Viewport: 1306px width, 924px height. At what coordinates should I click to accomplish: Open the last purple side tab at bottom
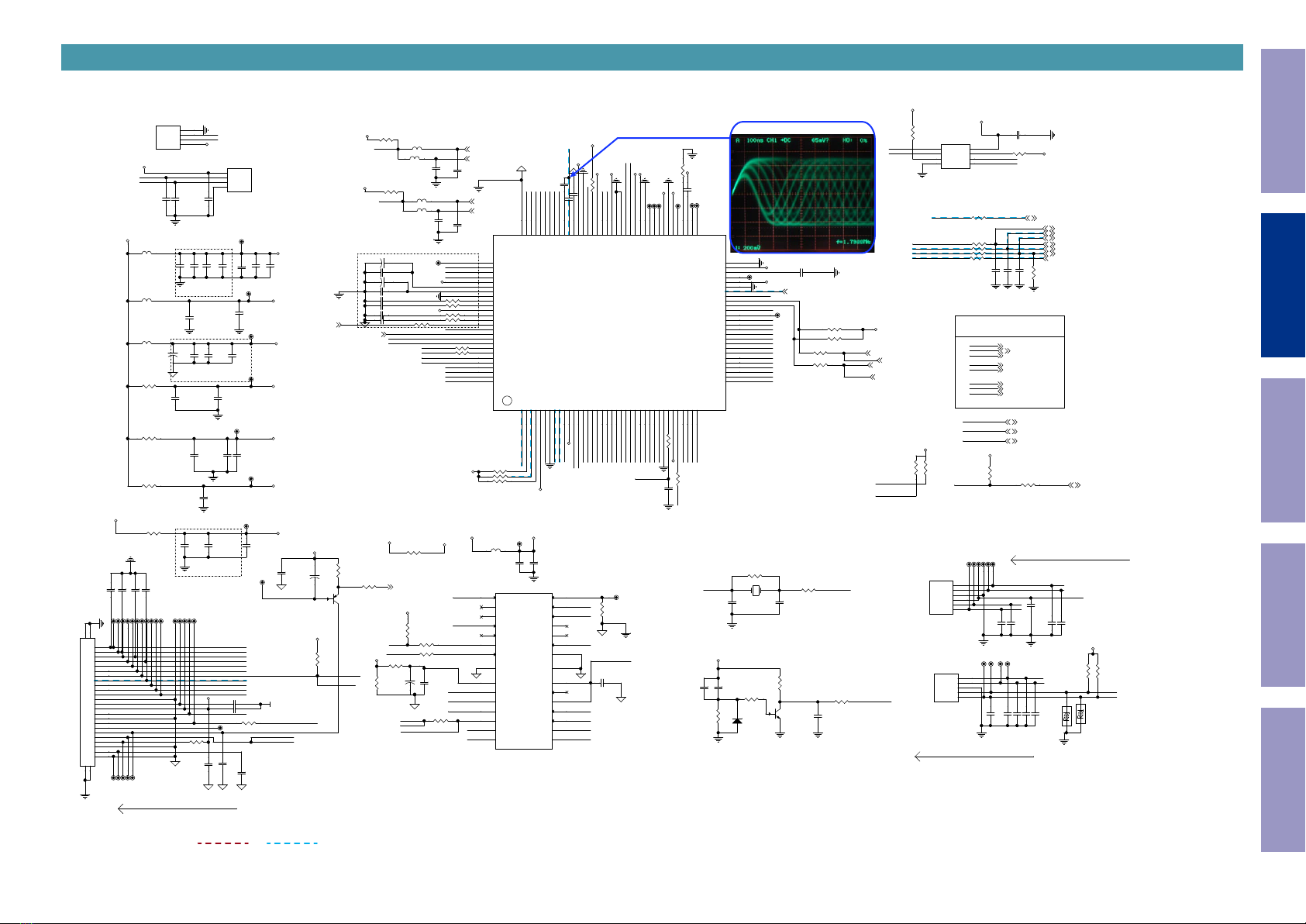[x=1283, y=780]
